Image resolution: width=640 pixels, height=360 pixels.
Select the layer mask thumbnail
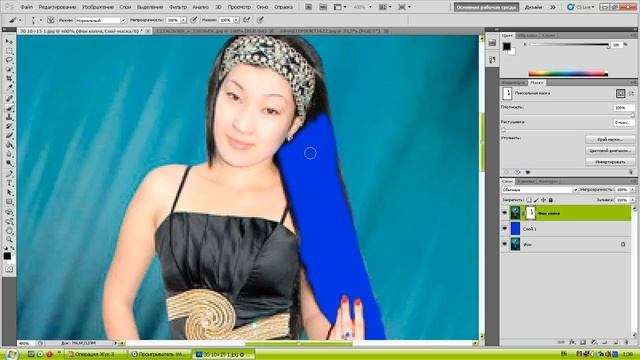pyautogui.click(x=530, y=213)
